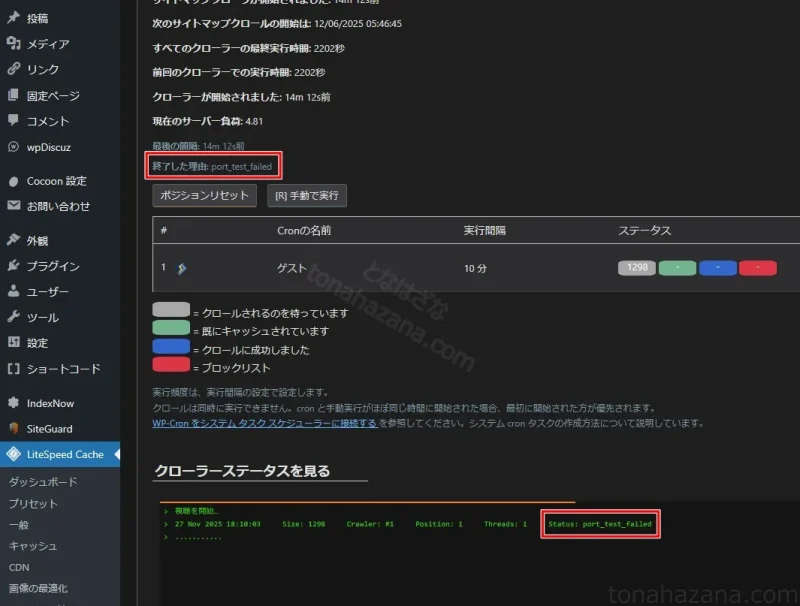
Task: Click the LiteSpeed Cache diamond icon
Action: point(13,454)
